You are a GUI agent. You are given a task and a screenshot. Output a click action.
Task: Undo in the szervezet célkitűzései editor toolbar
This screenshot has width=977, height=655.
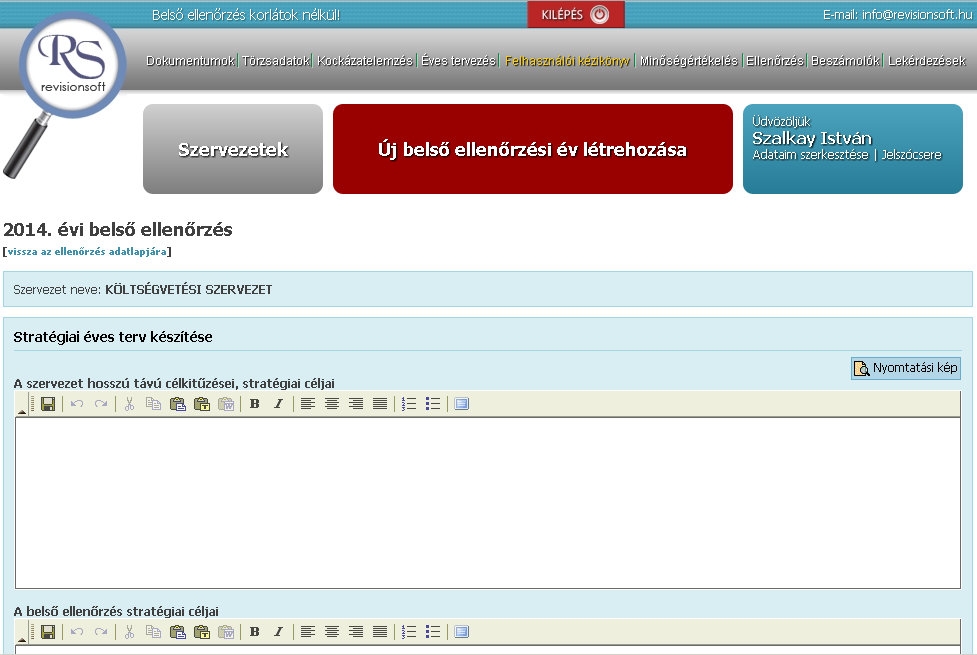77,404
